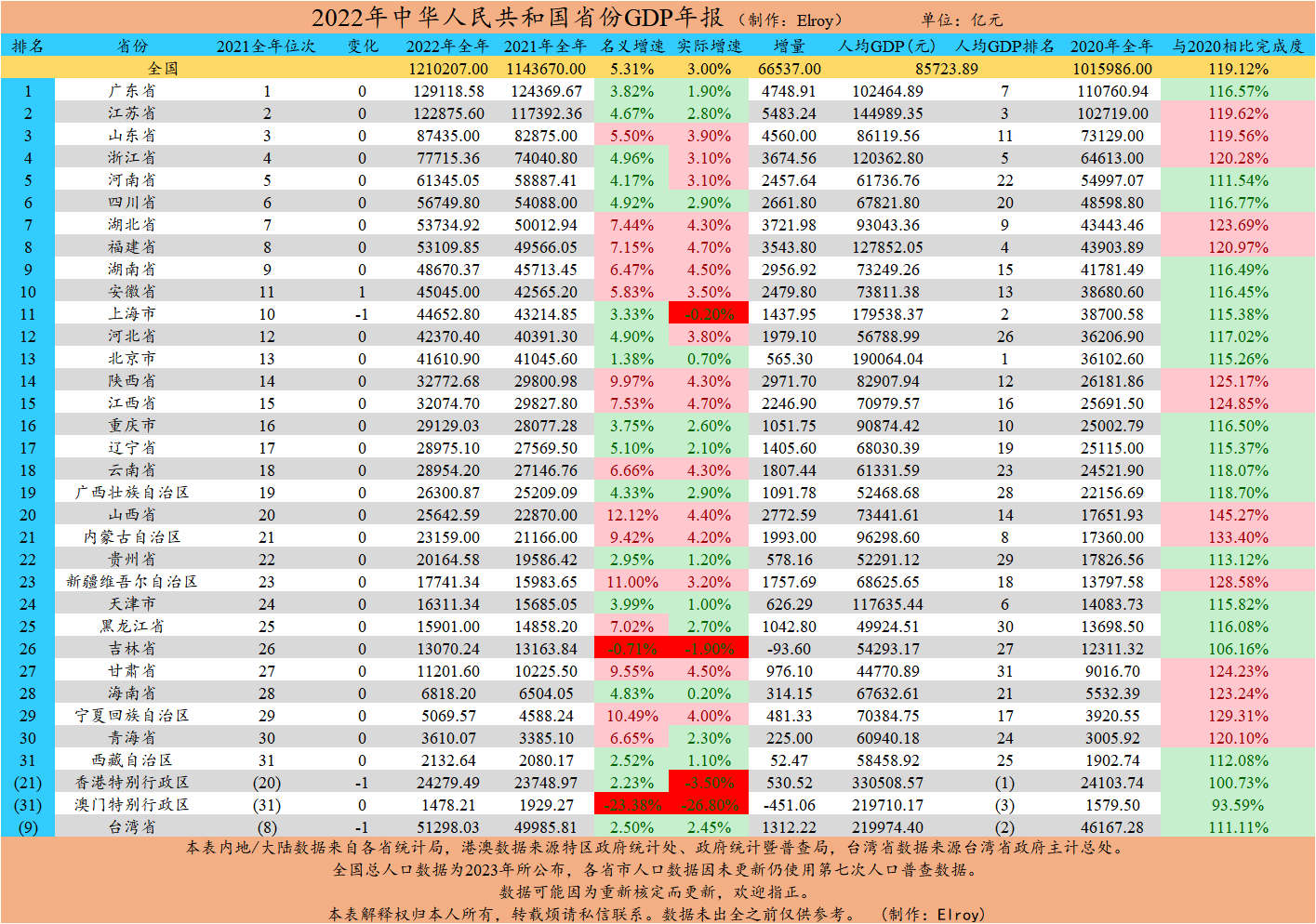Click Jilin's red nominal growth '-0.71%'
This screenshot has height=924, width=1316.
[631, 649]
